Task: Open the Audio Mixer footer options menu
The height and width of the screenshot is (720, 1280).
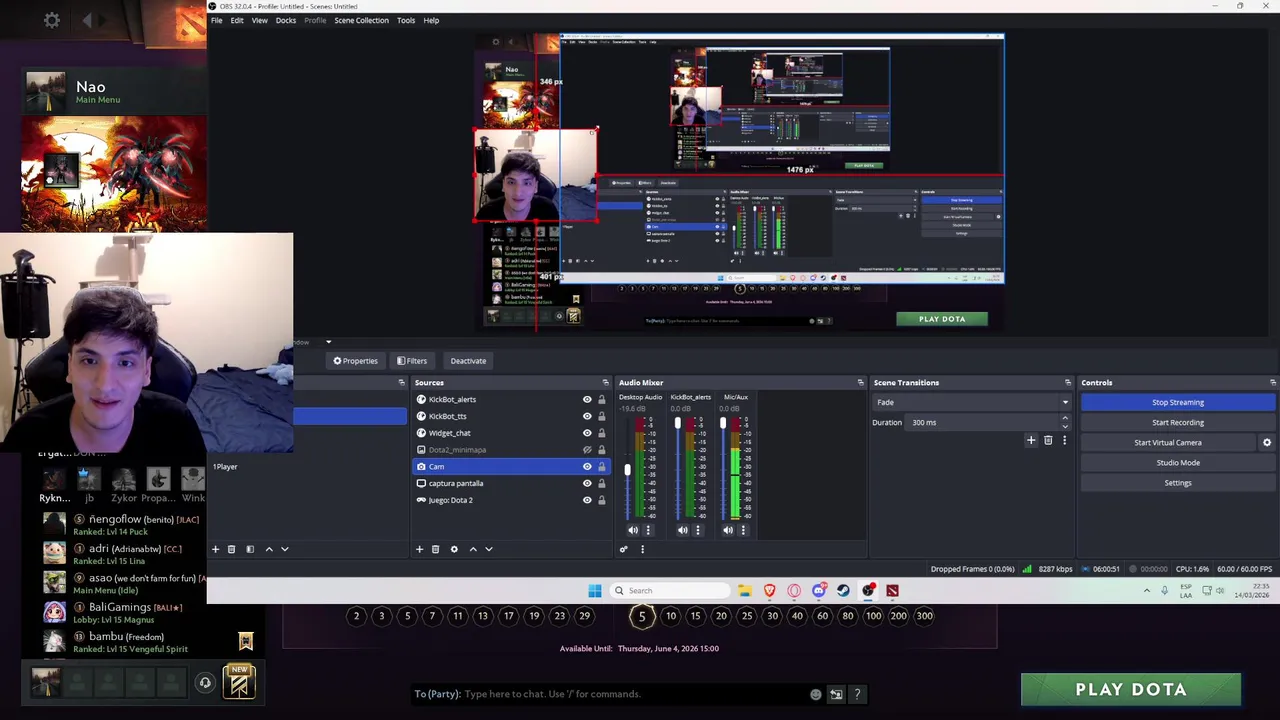Action: tap(642, 549)
